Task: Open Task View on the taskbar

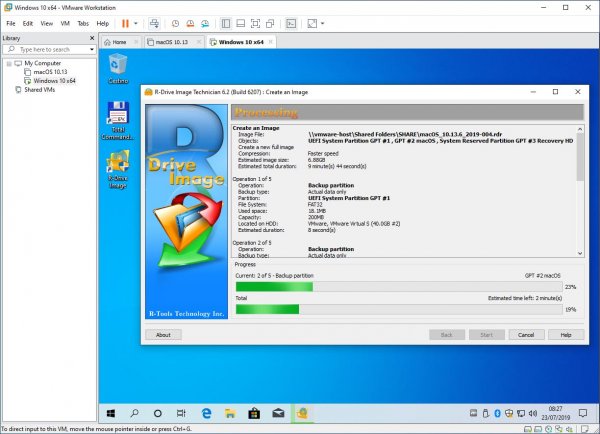Action: [x=181, y=413]
